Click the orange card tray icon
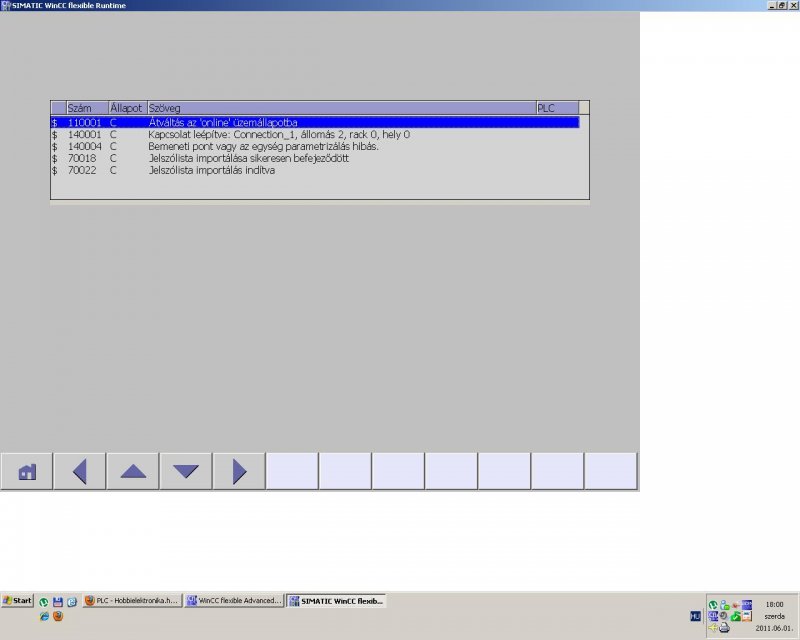Viewport: 800px width, 640px height. click(x=747, y=617)
